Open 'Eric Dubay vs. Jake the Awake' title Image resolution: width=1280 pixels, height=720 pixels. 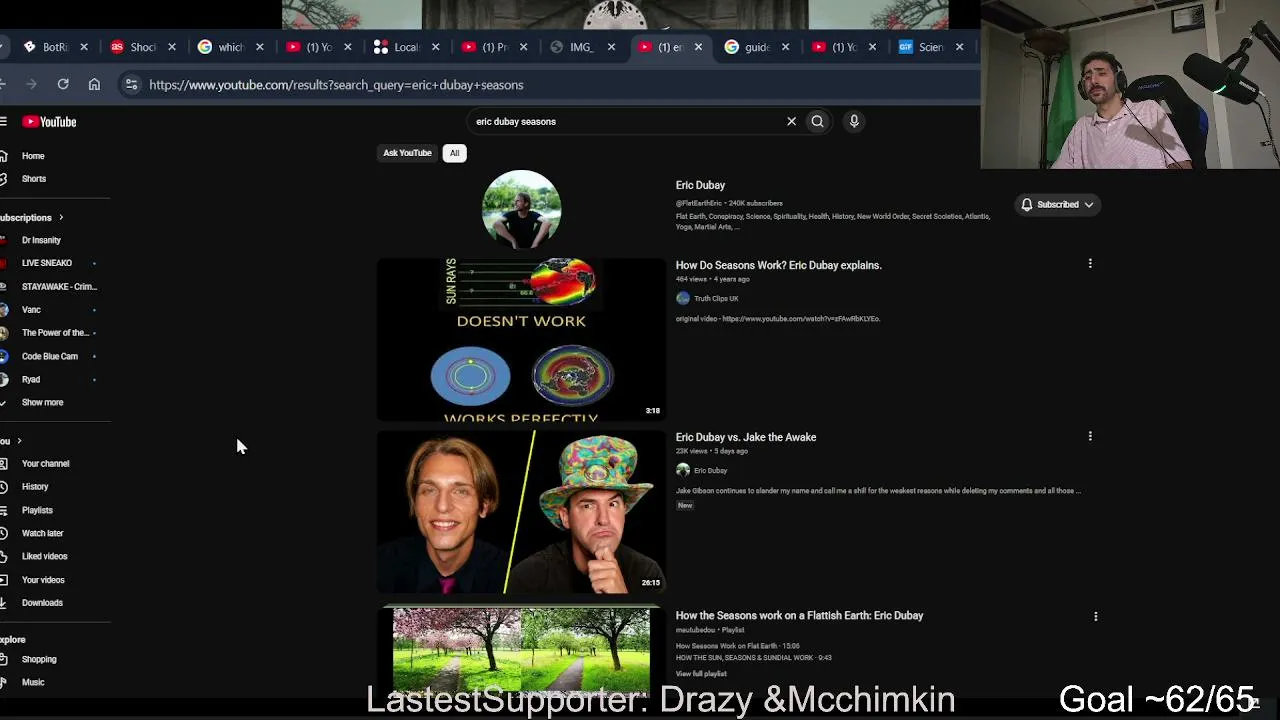746,437
